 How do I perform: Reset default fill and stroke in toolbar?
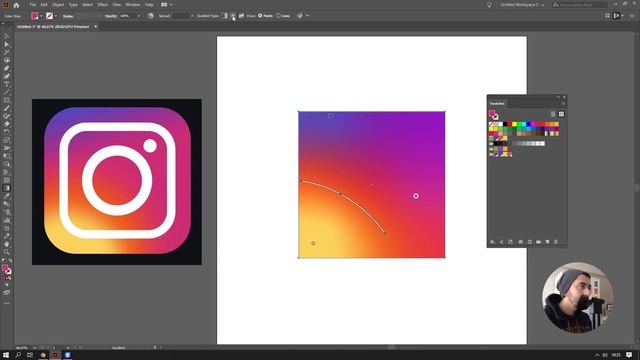4,261
